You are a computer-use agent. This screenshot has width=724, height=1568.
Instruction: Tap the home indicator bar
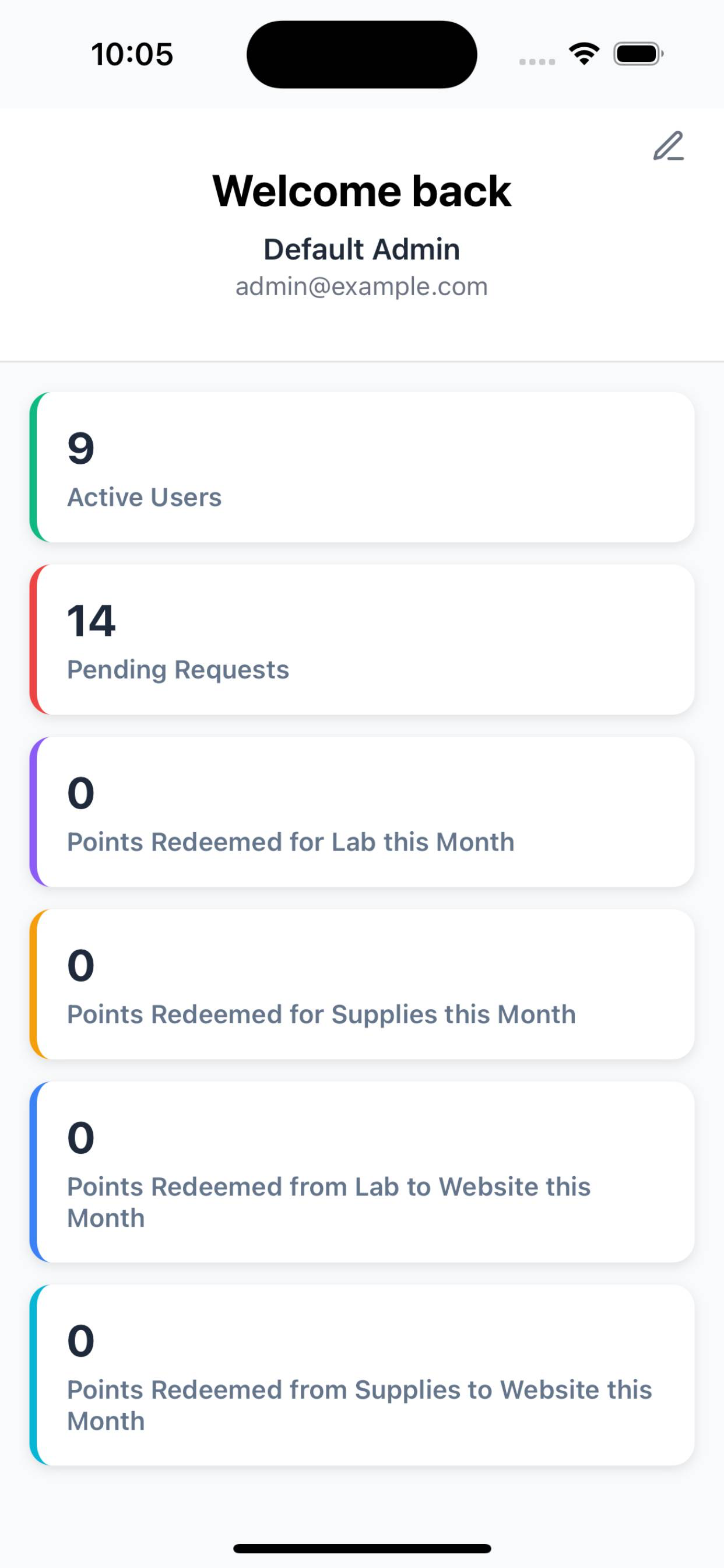[x=362, y=1548]
